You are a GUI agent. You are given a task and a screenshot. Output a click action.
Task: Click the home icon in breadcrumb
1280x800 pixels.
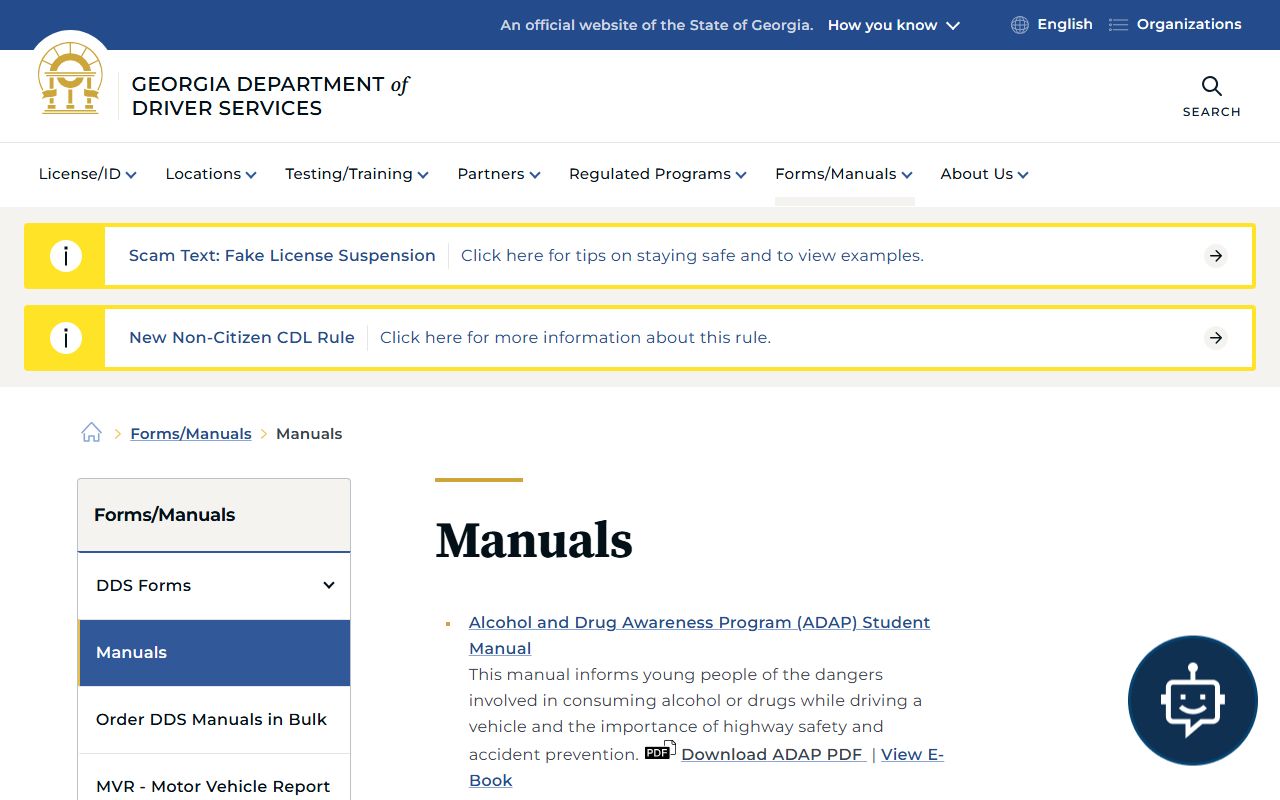point(92,433)
